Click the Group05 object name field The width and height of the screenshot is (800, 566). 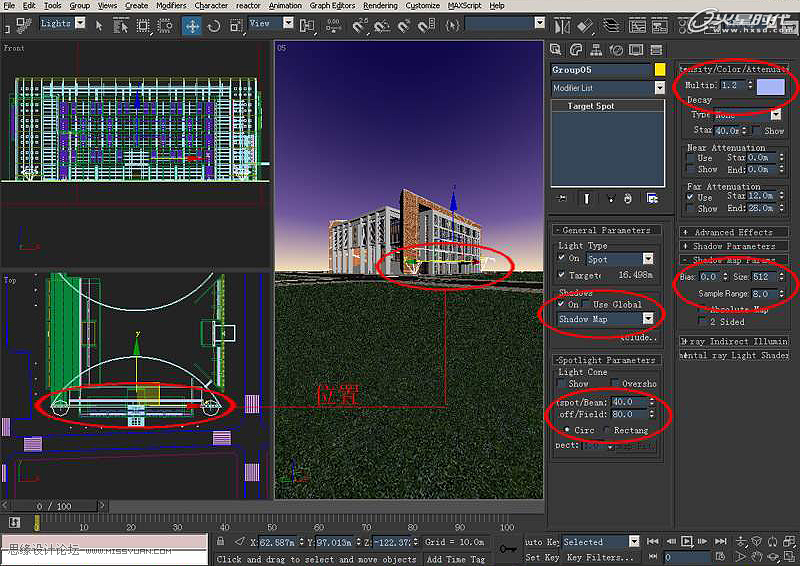click(601, 70)
